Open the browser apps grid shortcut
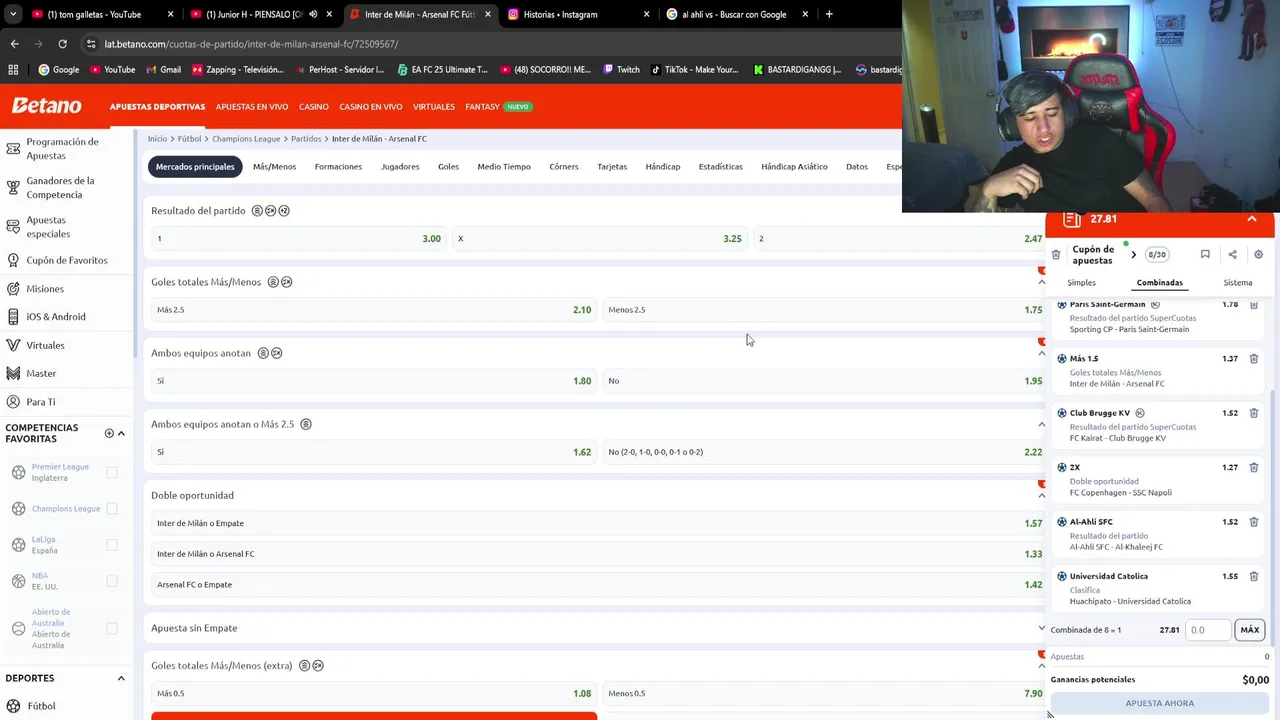This screenshot has height=720, width=1280. coord(13,70)
